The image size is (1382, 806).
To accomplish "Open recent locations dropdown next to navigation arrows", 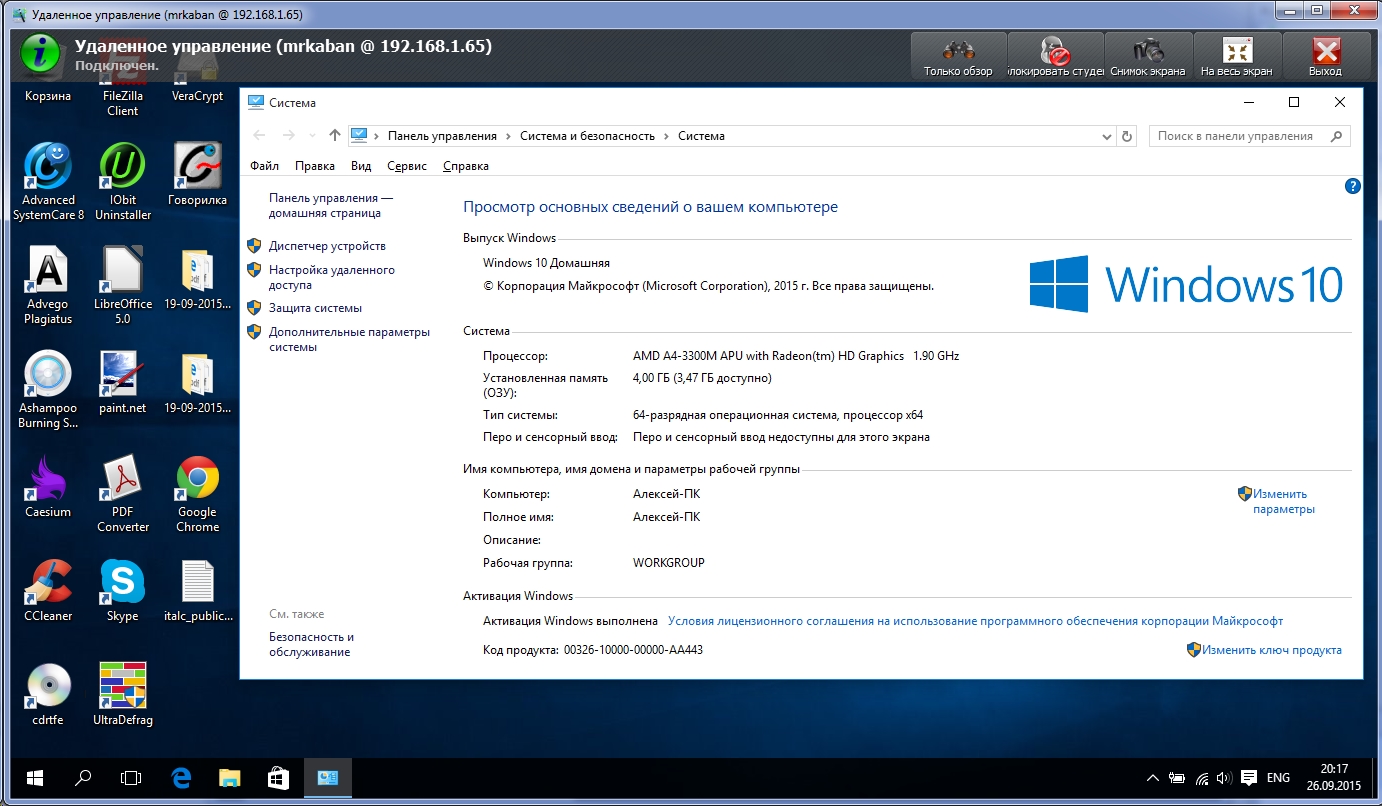I will (x=312, y=136).
